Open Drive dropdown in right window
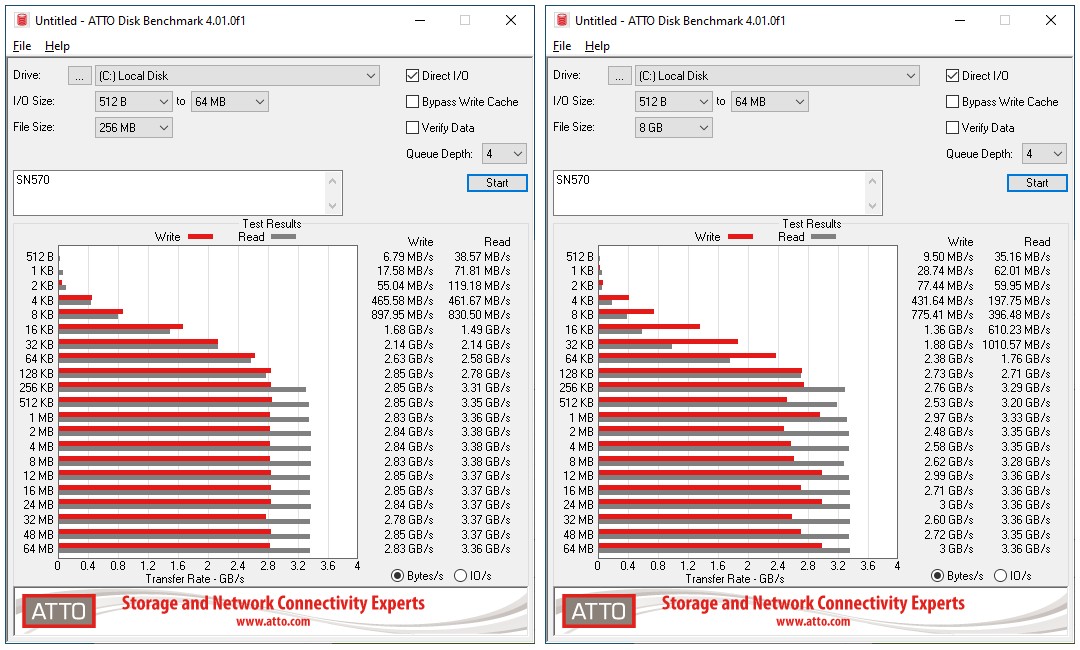The height and width of the screenshot is (650, 1080). pos(778,76)
